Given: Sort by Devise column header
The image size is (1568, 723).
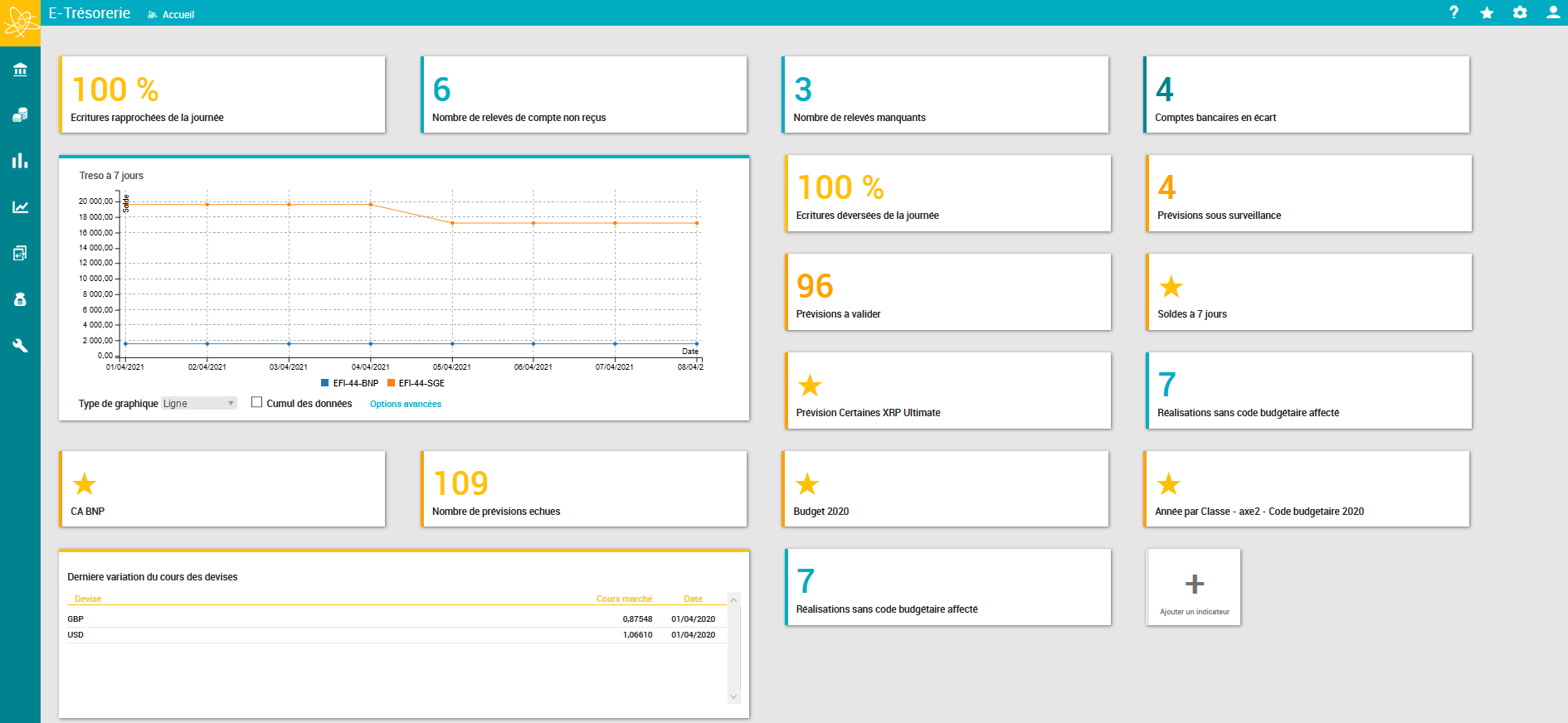Looking at the screenshot, I should pos(88,599).
